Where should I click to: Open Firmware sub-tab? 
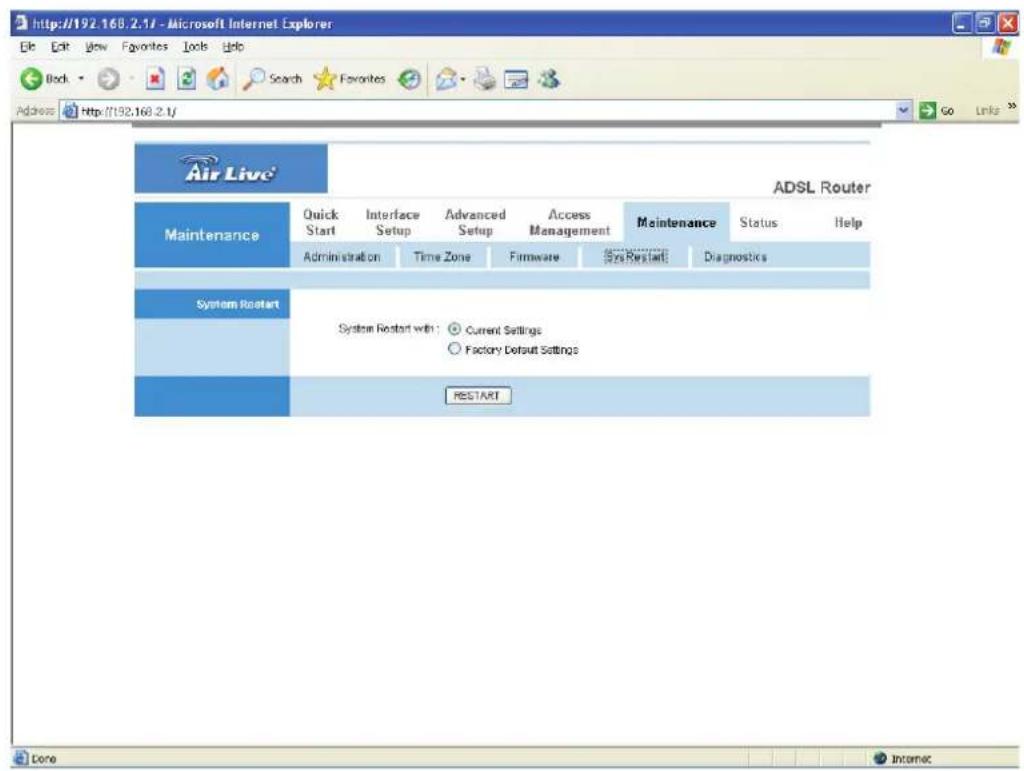(x=534, y=257)
